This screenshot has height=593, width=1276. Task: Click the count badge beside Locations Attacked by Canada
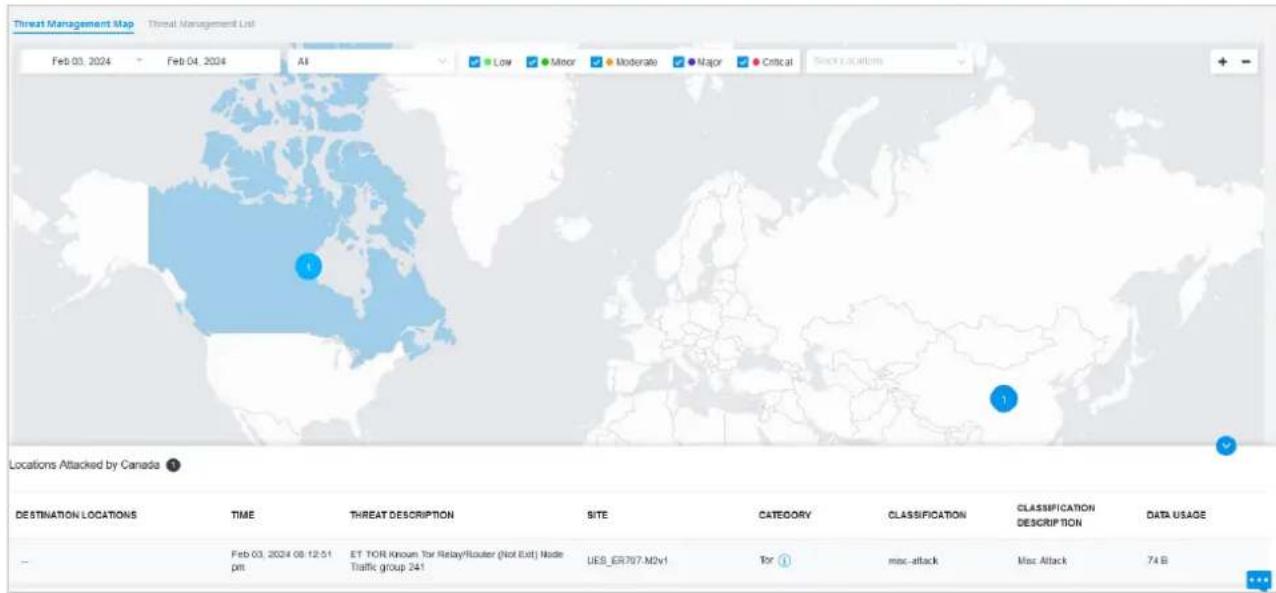point(174,465)
